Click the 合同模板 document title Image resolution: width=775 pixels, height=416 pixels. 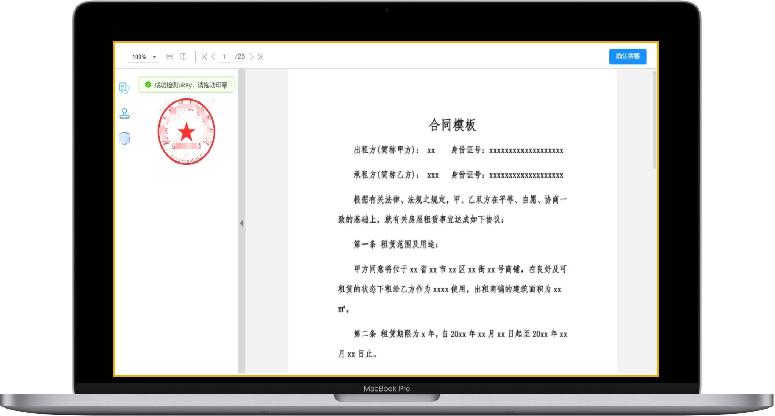451,125
